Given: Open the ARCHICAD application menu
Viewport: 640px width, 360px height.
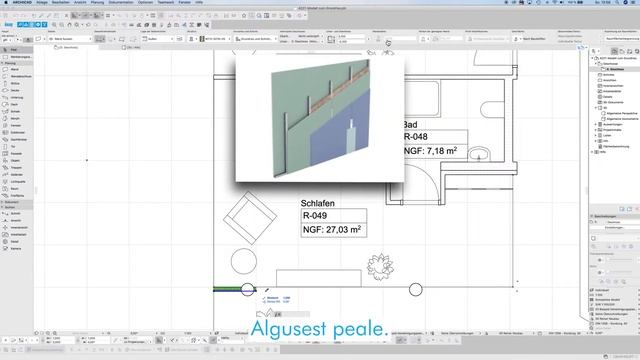Looking at the screenshot, I should [22, 2].
